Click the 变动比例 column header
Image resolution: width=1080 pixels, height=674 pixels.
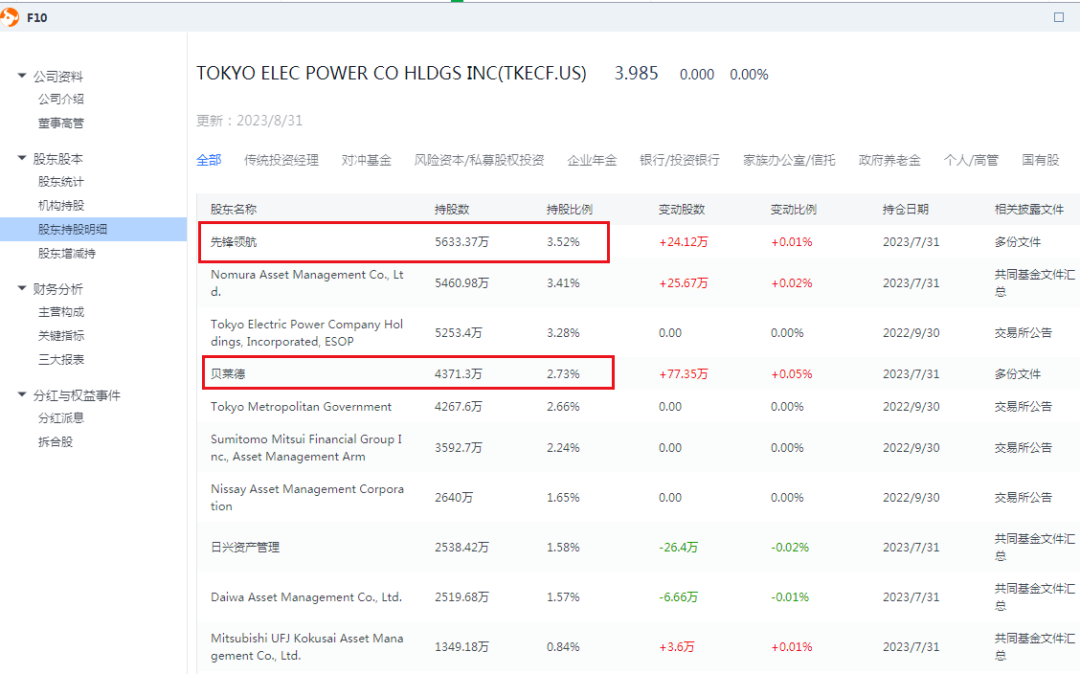click(793, 209)
